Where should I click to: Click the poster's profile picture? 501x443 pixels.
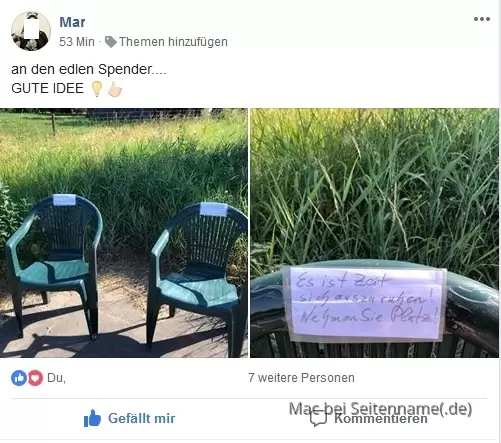(x=31, y=31)
